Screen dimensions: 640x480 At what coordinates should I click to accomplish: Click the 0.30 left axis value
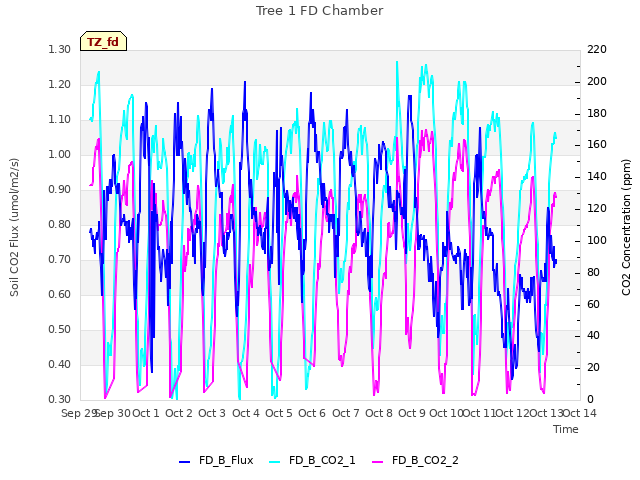[x=60, y=400]
